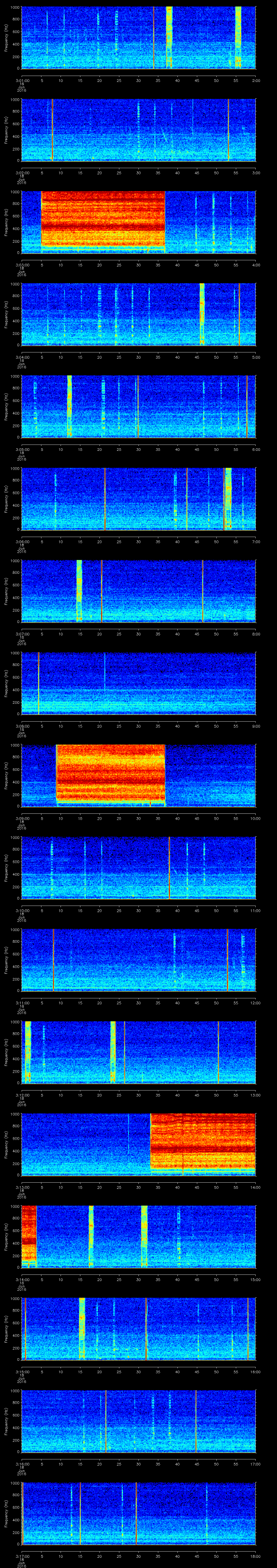Click the '4:00' end time label

pos(256,265)
